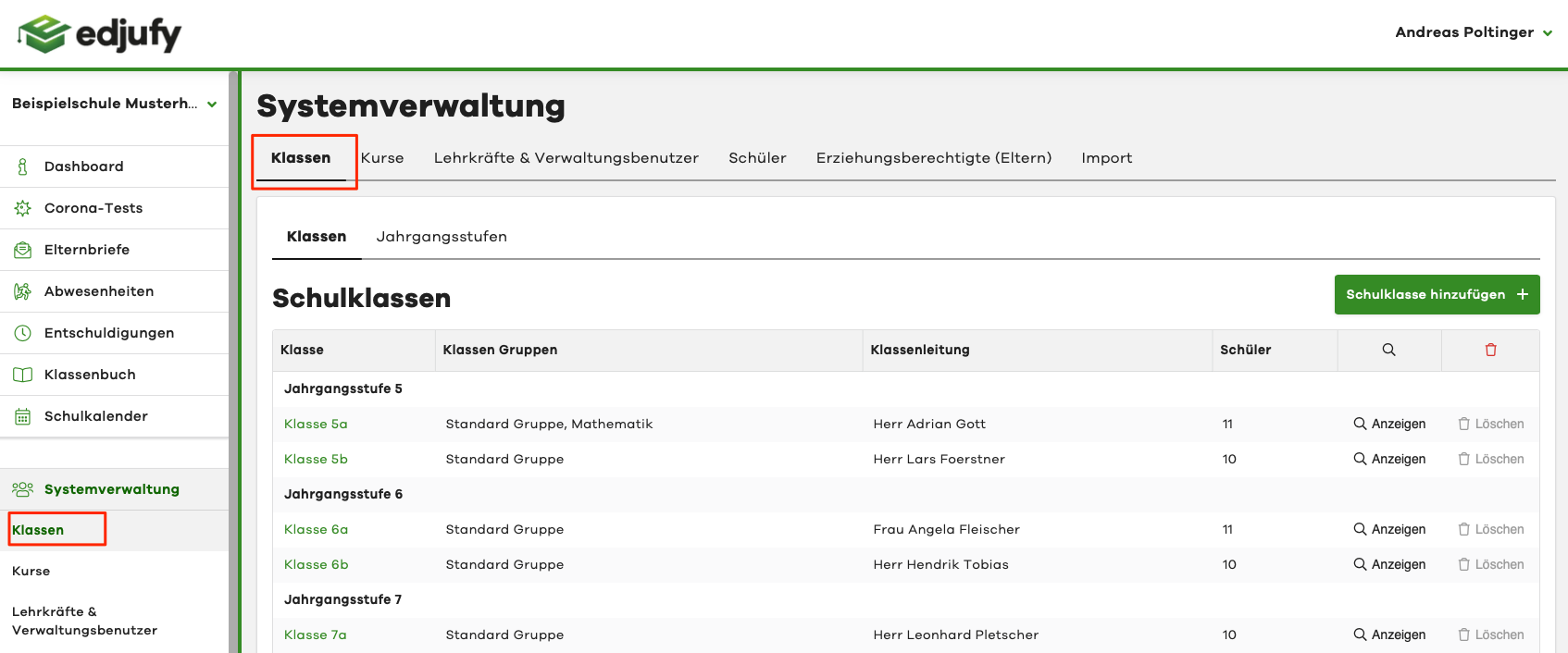The height and width of the screenshot is (653, 1568).
Task: Switch to the Lehrkräfte & Verwaltungsbenutzer tab
Action: coord(566,158)
